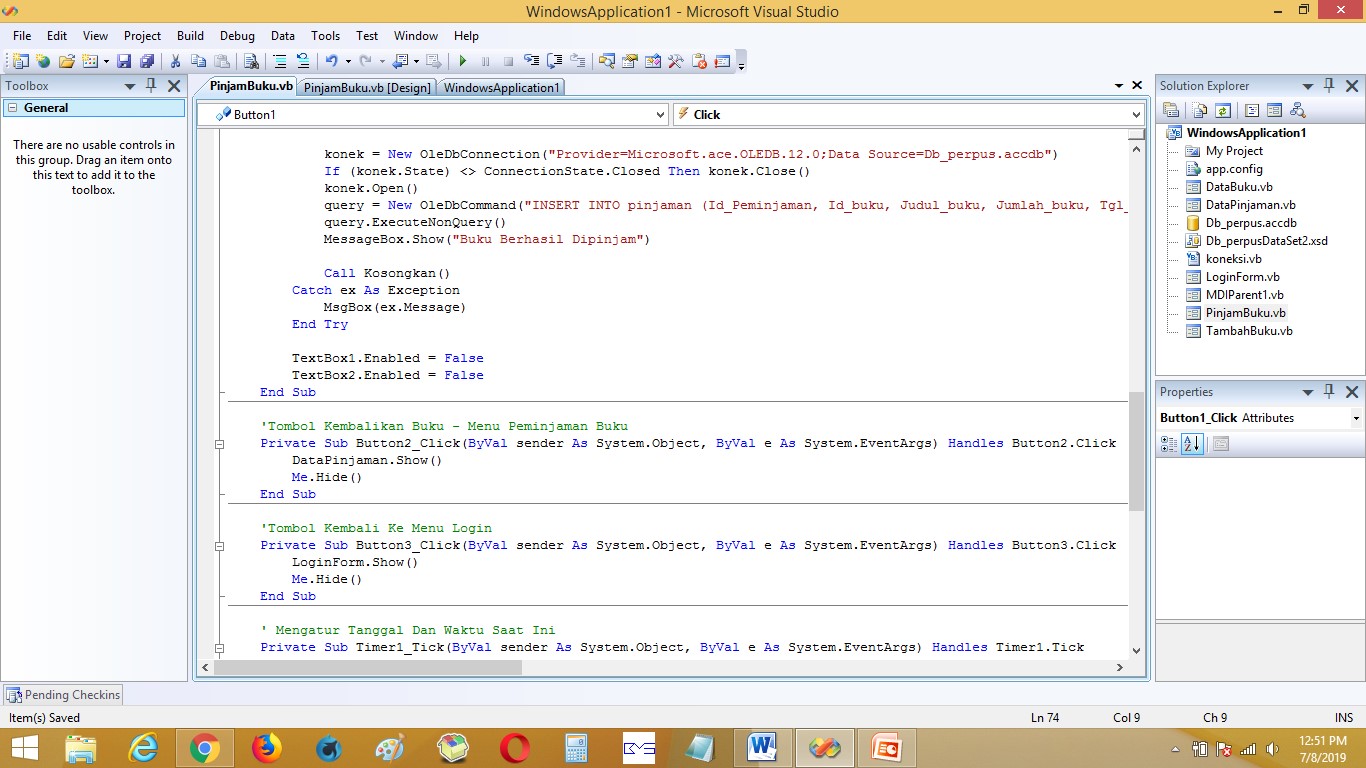This screenshot has width=1366, height=768.
Task: Open the File menu
Action: click(22, 35)
